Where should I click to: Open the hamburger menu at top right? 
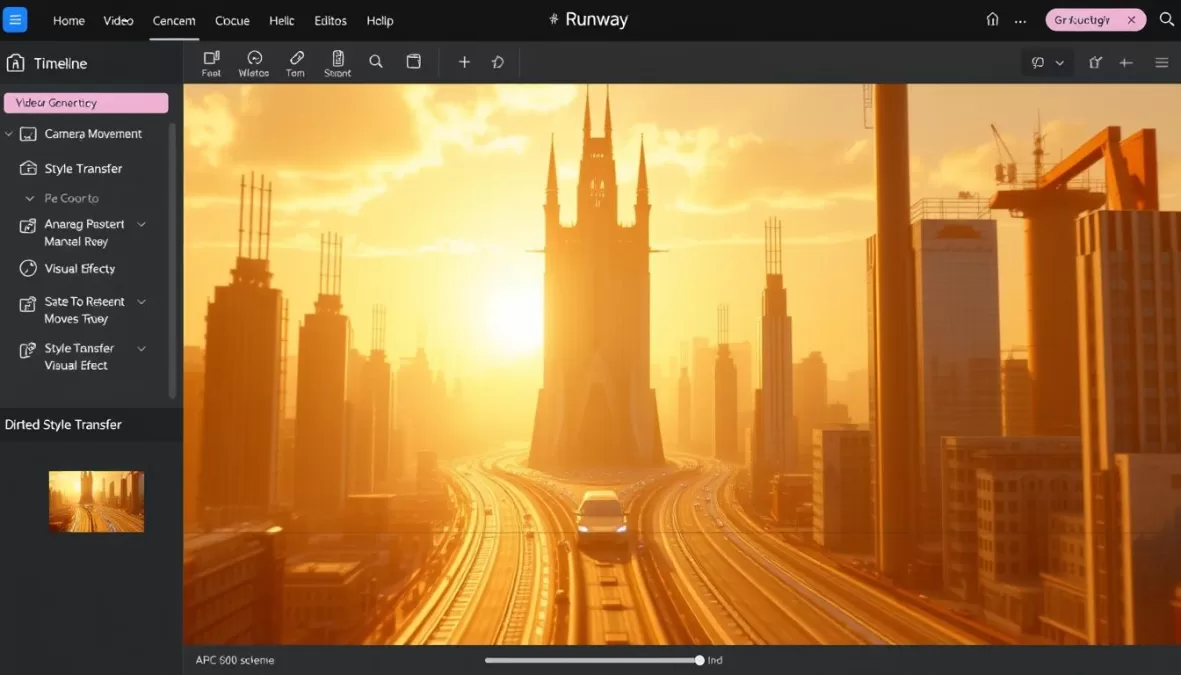pyautogui.click(x=1161, y=62)
